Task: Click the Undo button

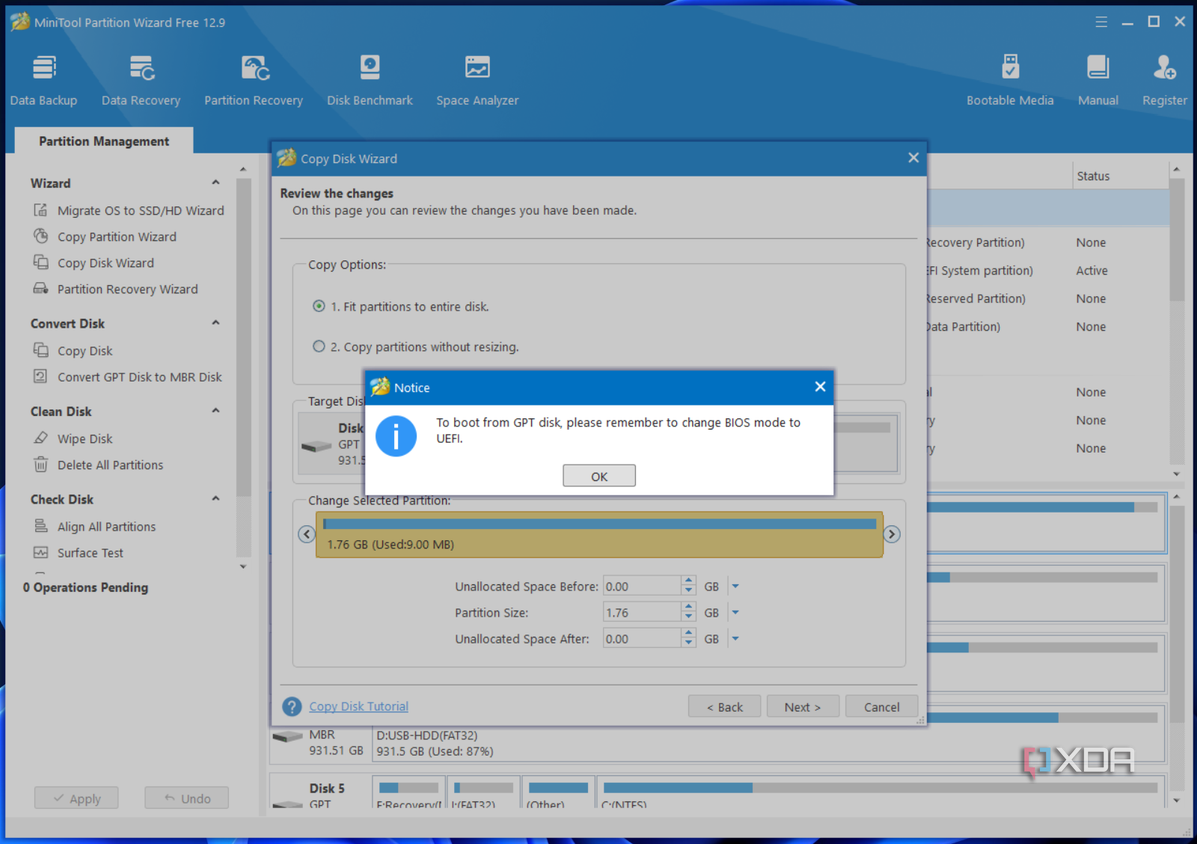Action: [187, 798]
